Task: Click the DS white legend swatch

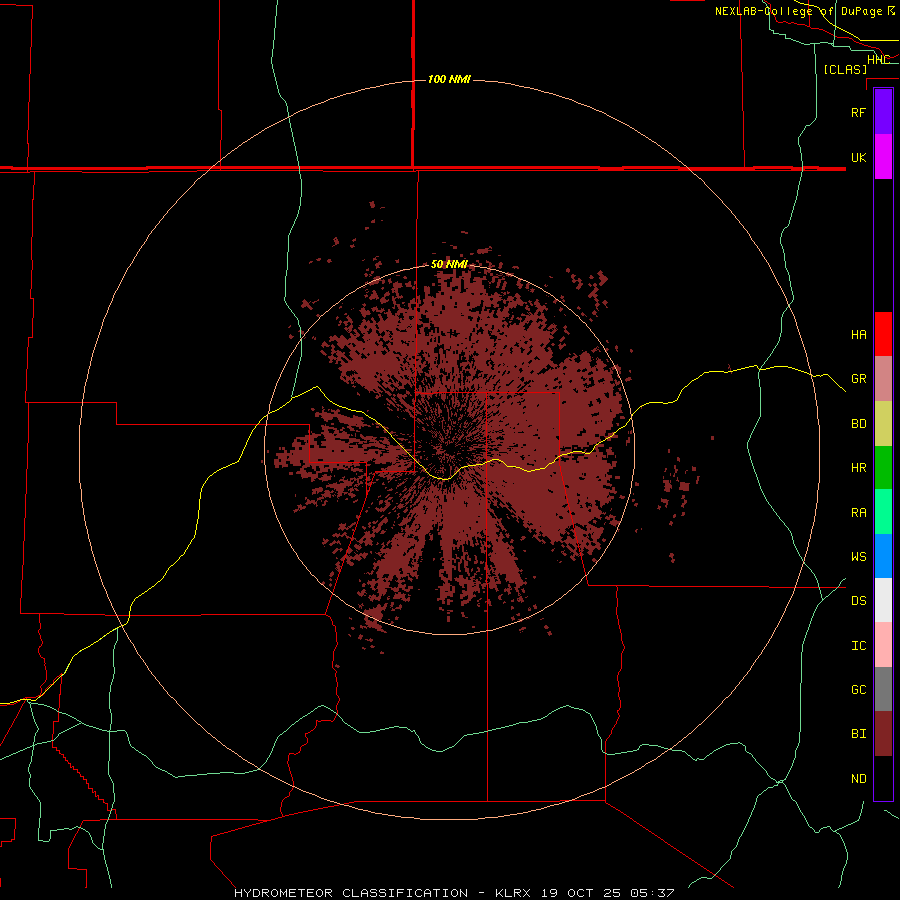Action: [x=883, y=600]
